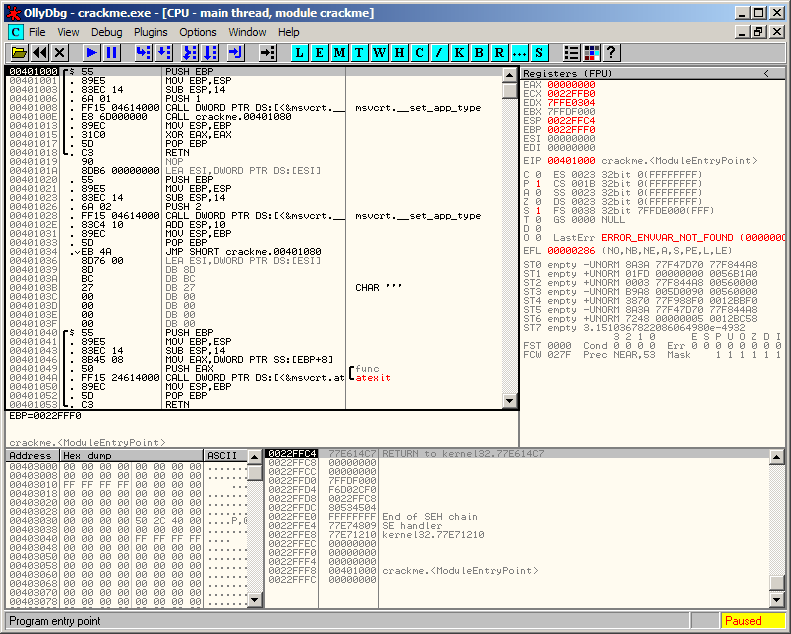Click the CPU window C icon in menu bar
Screen dimensions: 791x634
(x=16, y=32)
